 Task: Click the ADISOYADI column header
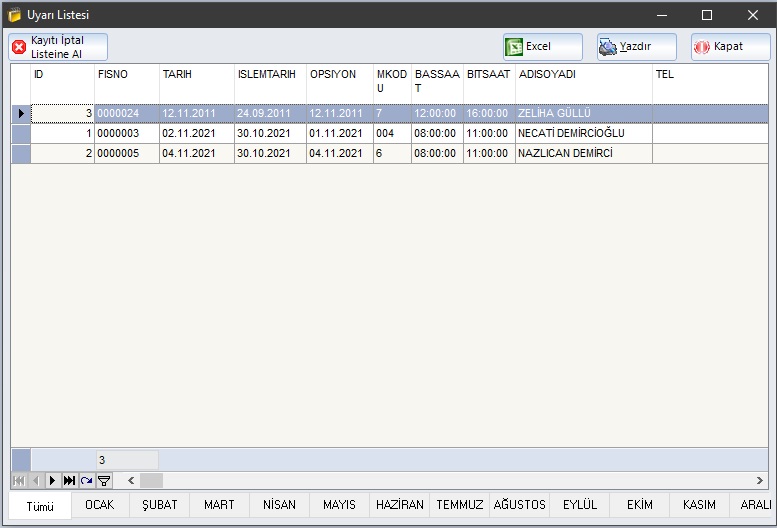pyautogui.click(x=583, y=74)
